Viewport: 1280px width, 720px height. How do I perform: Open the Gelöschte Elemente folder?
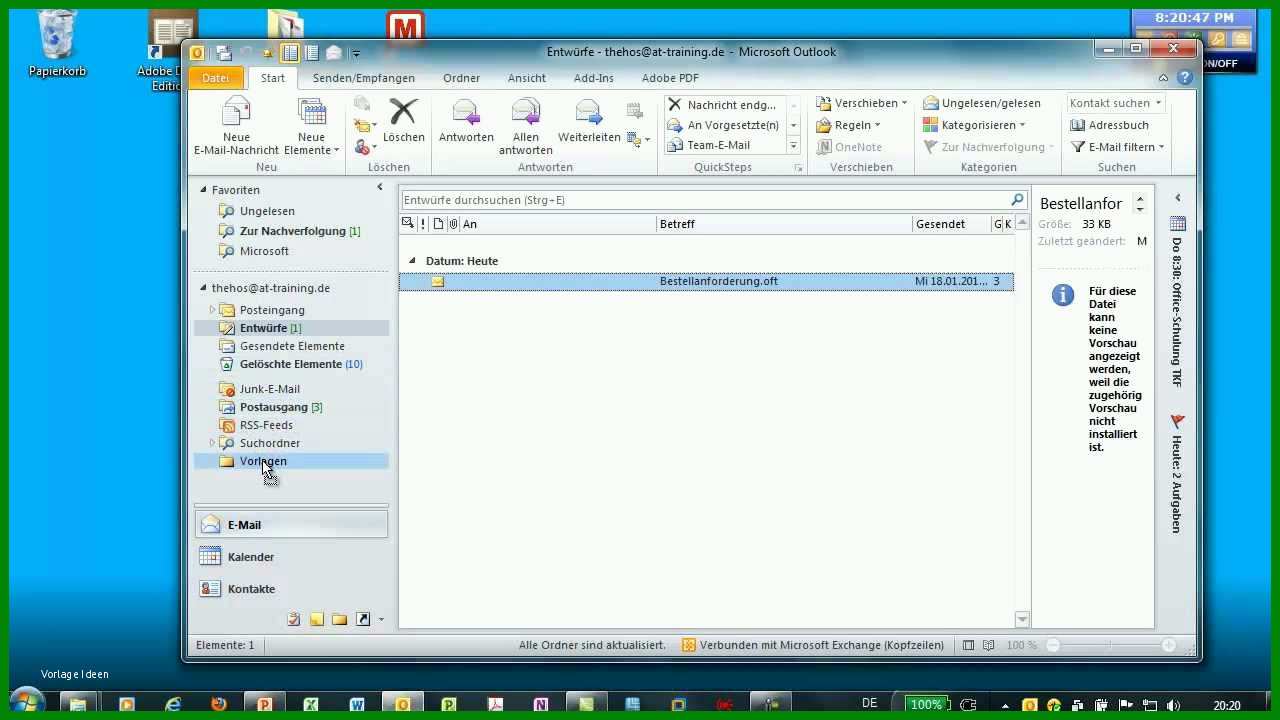tap(290, 364)
